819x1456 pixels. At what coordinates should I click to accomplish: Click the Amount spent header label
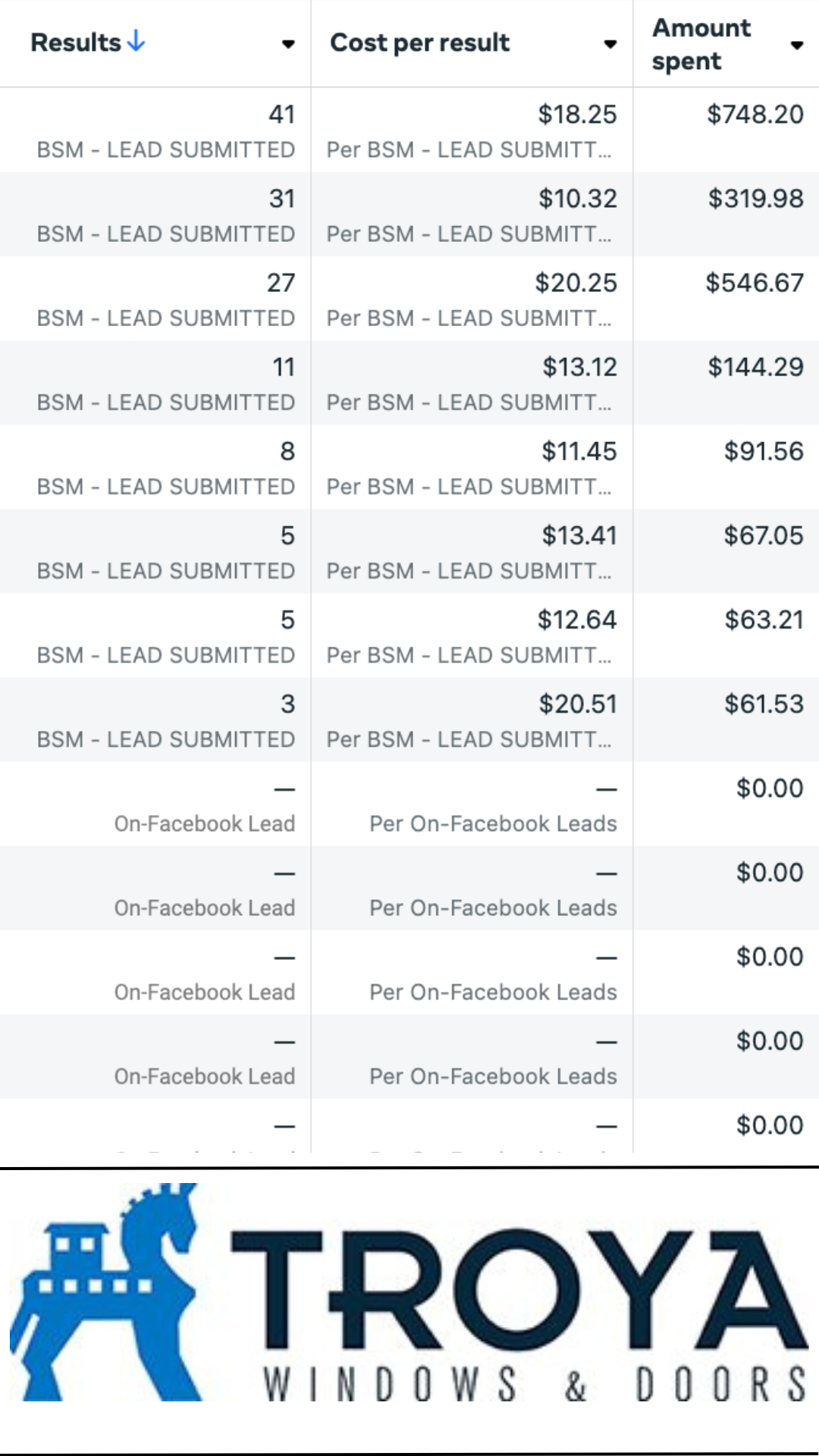pos(701,44)
